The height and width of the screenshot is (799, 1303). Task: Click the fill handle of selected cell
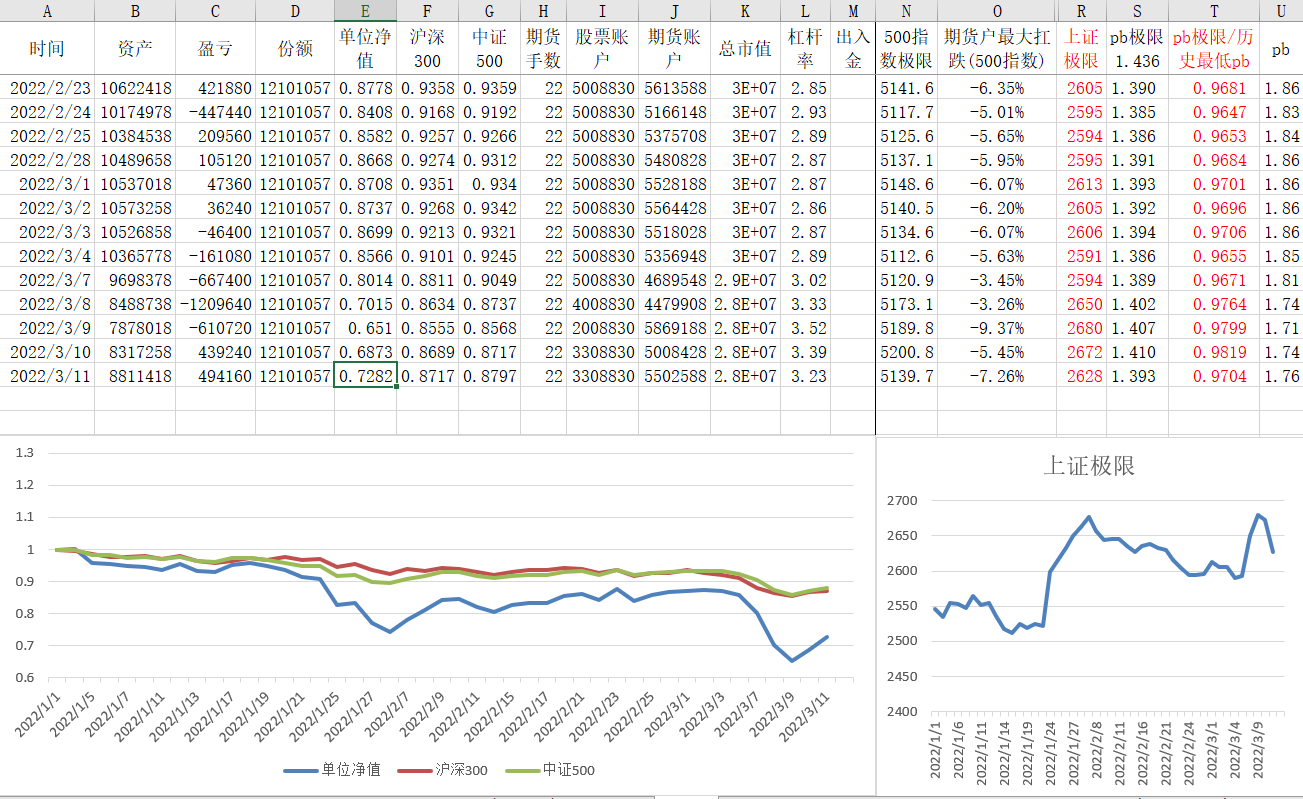coord(397,386)
